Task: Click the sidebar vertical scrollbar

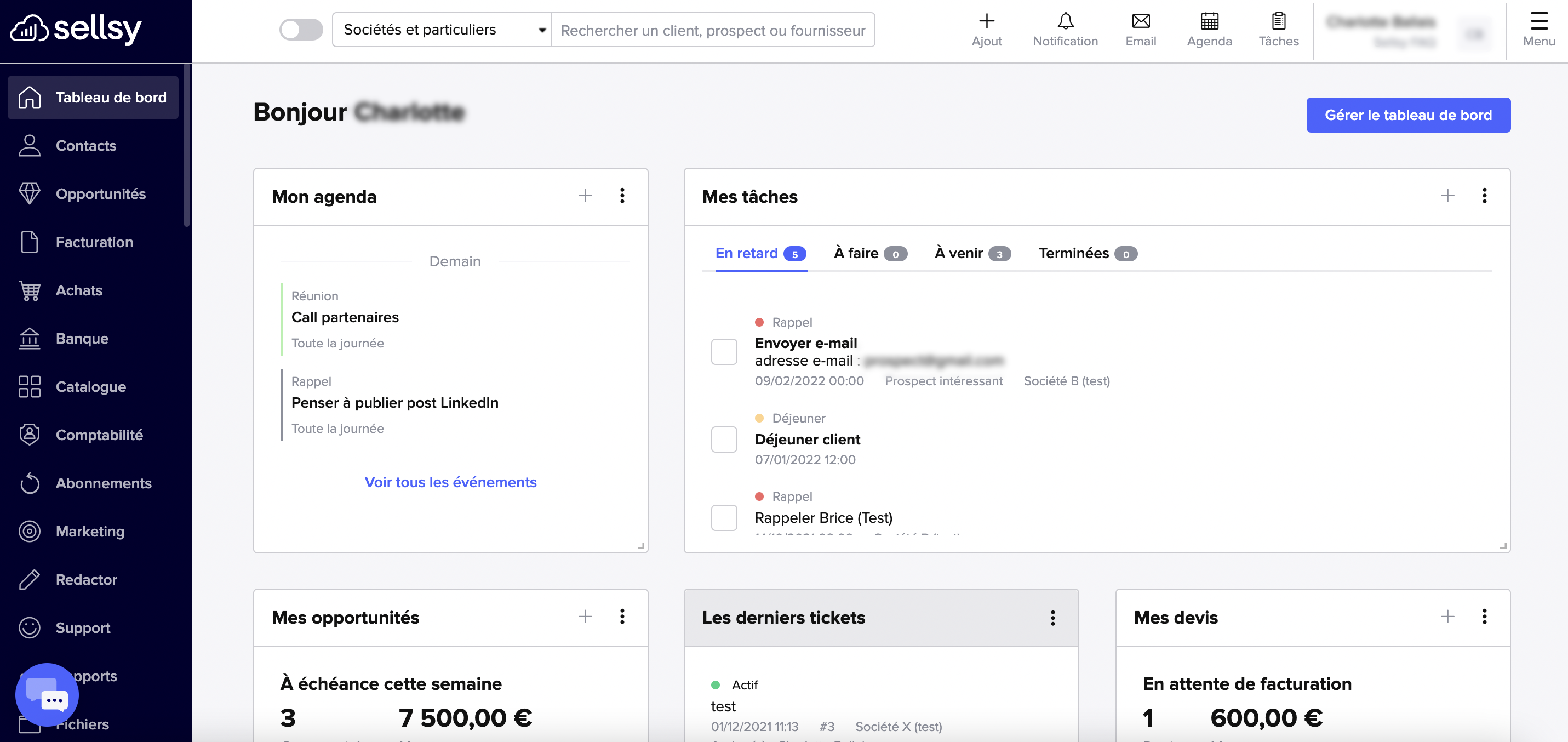Action: point(187,146)
